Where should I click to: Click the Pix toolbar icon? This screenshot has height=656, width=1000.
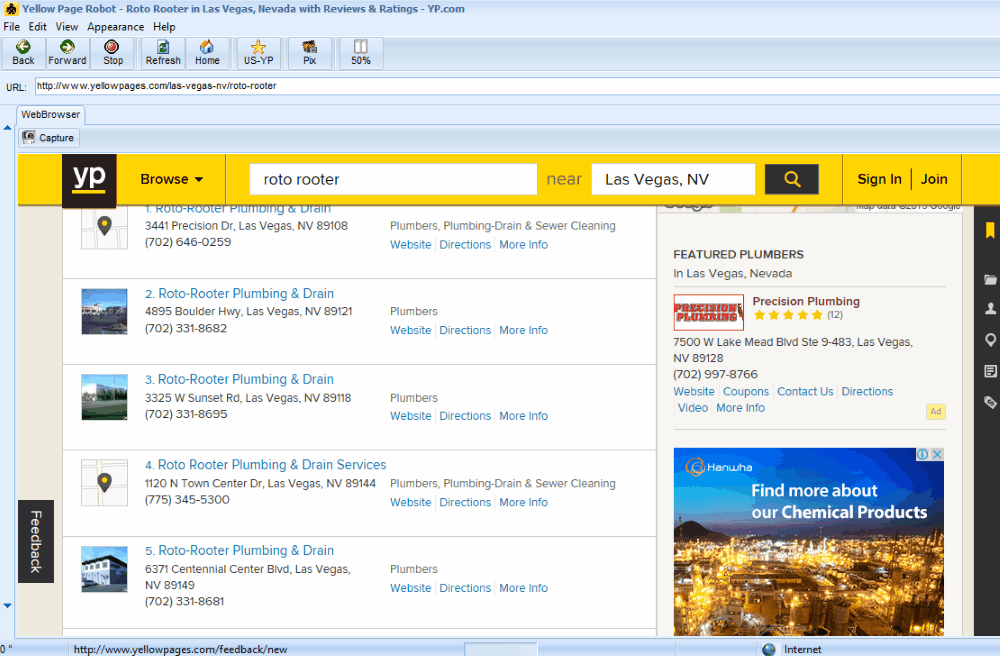pyautogui.click(x=309, y=53)
